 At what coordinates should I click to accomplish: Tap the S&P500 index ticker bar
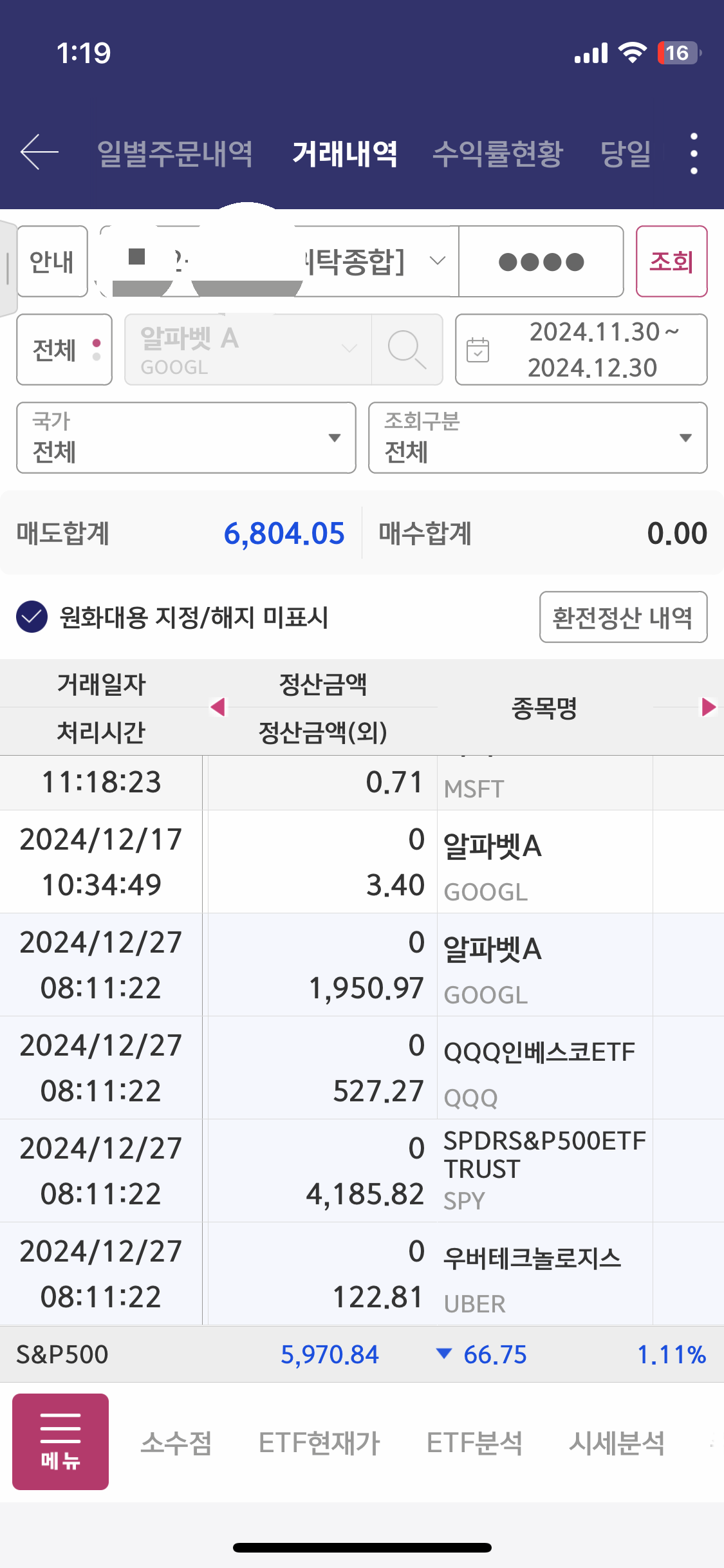click(362, 1354)
